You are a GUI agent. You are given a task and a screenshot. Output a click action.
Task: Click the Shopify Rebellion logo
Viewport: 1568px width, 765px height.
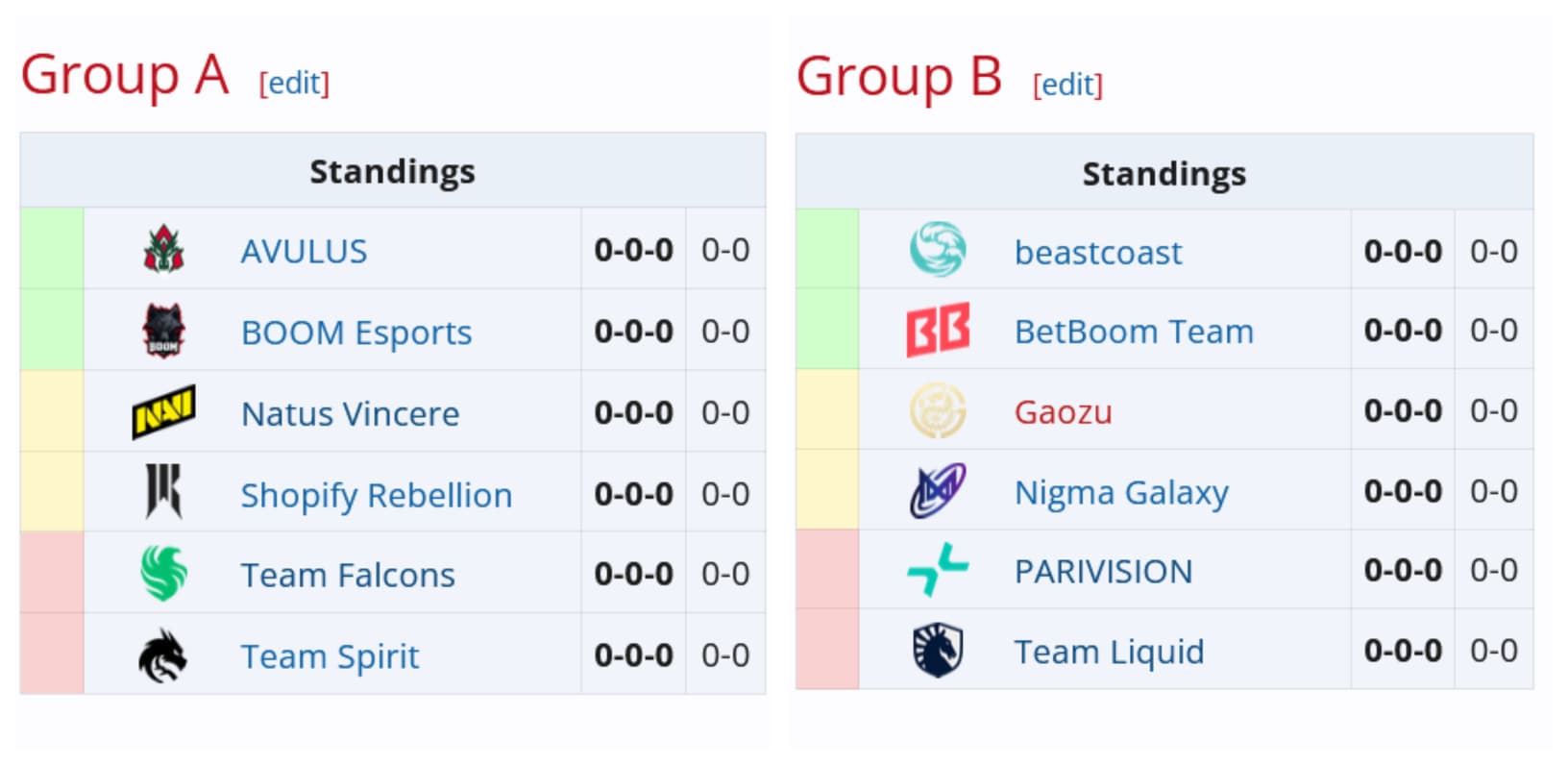tap(163, 492)
